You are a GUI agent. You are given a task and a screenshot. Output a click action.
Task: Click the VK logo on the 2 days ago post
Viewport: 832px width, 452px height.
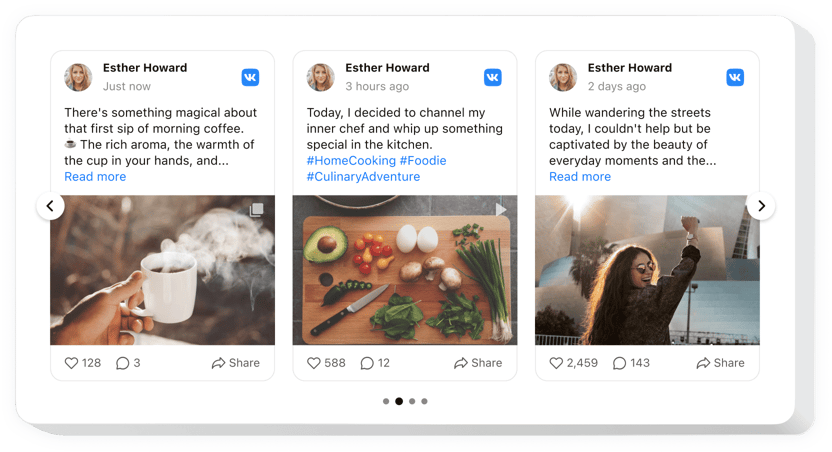735,77
